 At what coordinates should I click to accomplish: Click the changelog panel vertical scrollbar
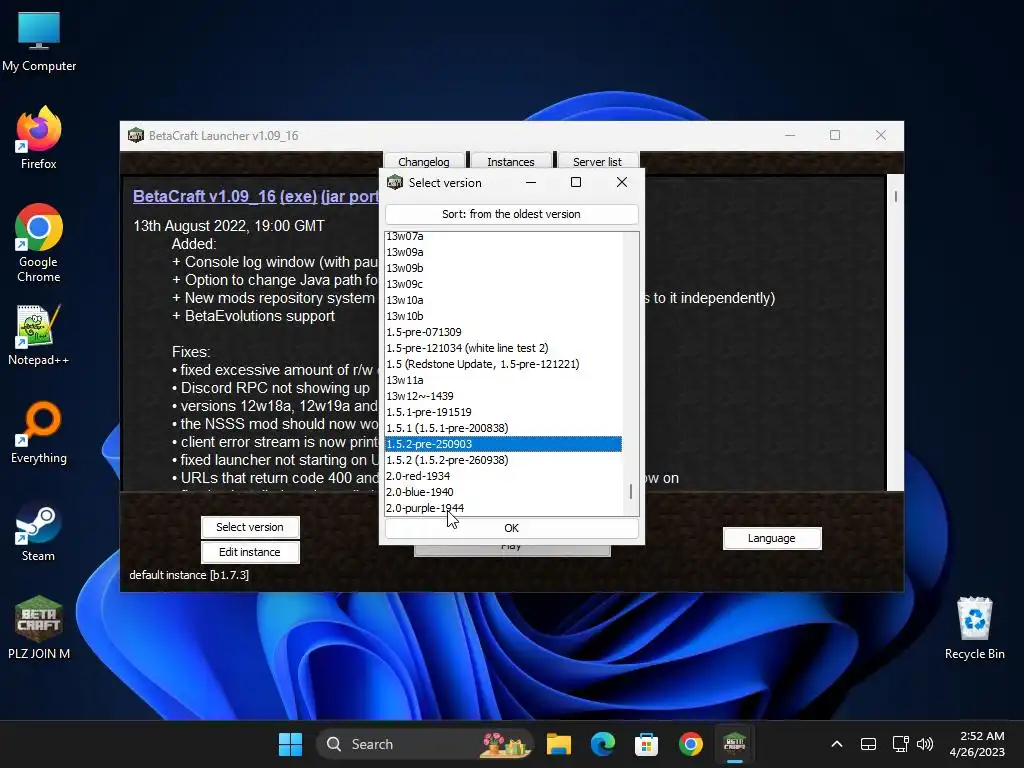895,332
